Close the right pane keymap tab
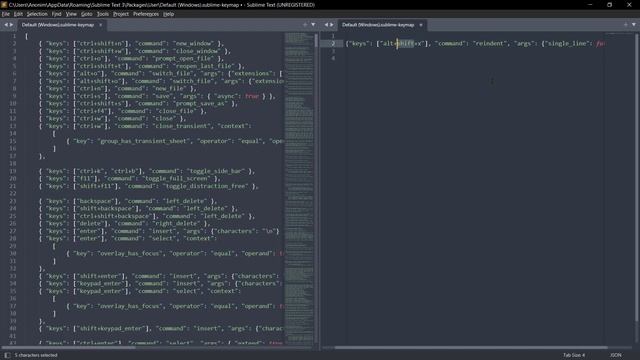Screen dimensions: 640x360 pyautogui.click(x=421, y=25)
